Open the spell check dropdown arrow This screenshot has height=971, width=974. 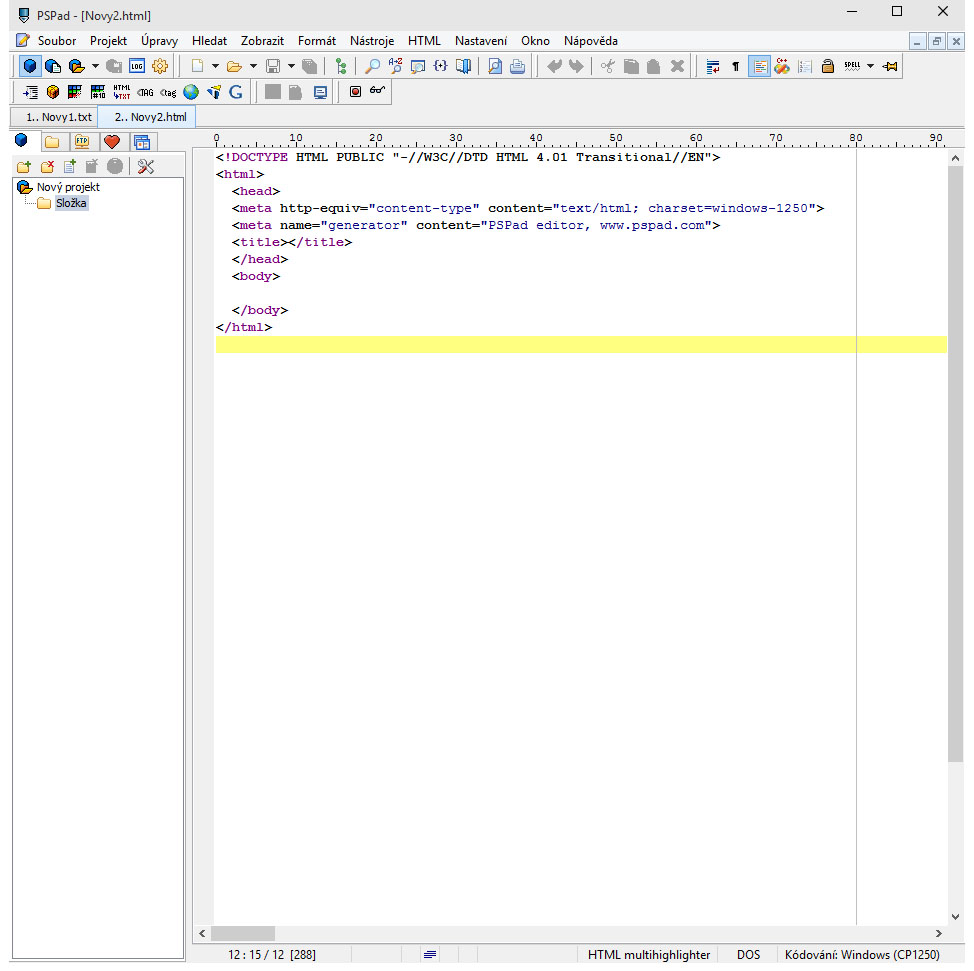pos(870,67)
